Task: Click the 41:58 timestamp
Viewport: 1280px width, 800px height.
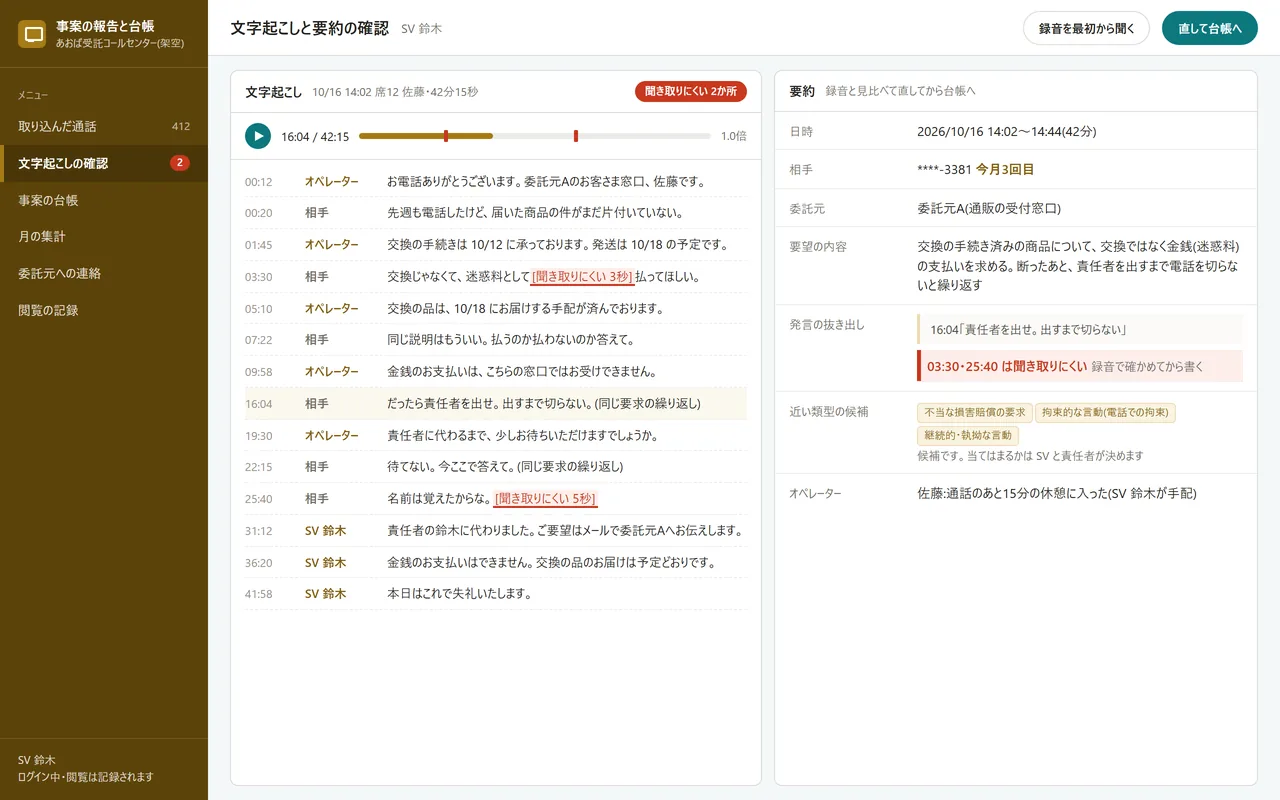Action: click(259, 594)
